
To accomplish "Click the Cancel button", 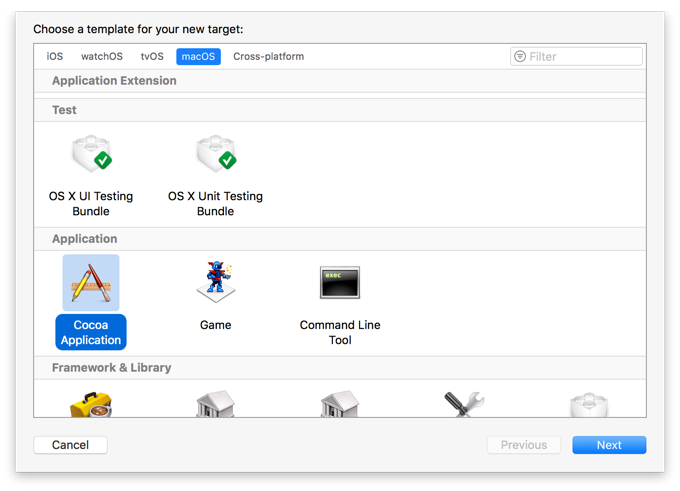I will pos(70,445).
